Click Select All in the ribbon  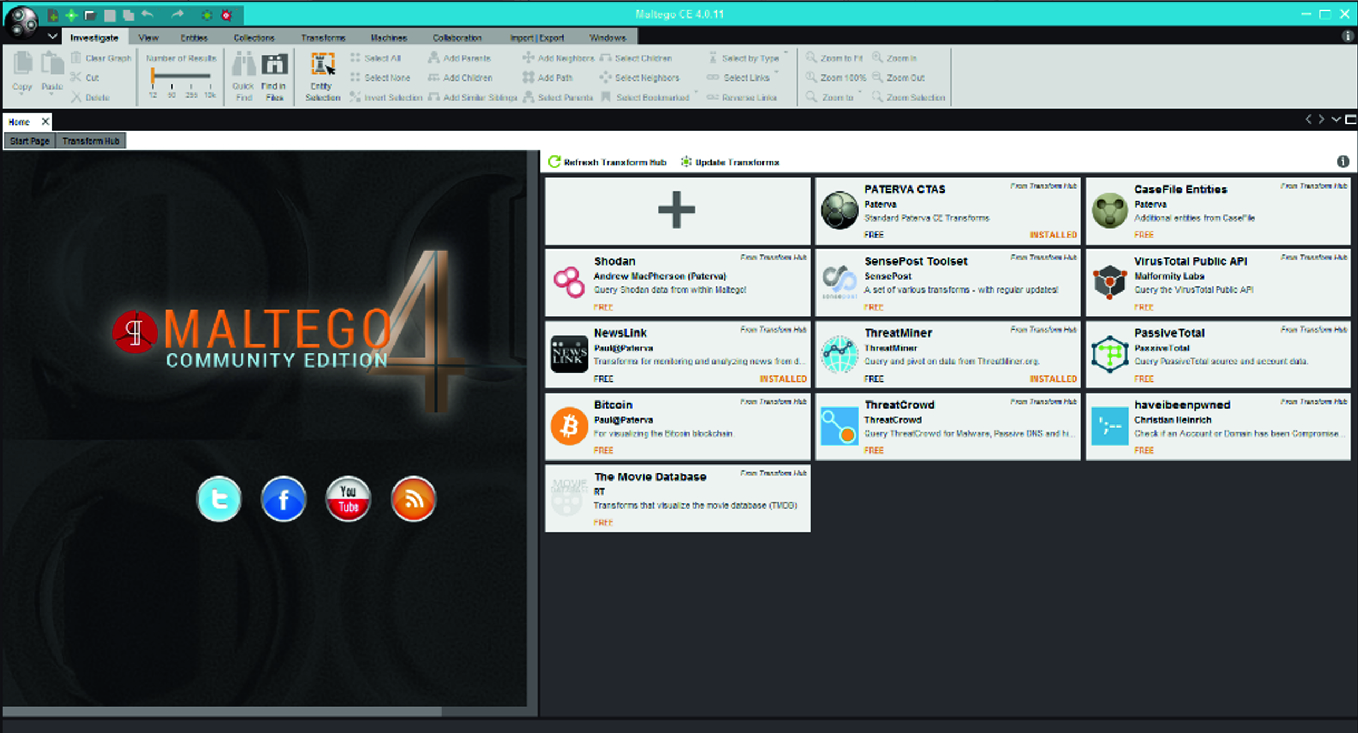[x=375, y=58]
